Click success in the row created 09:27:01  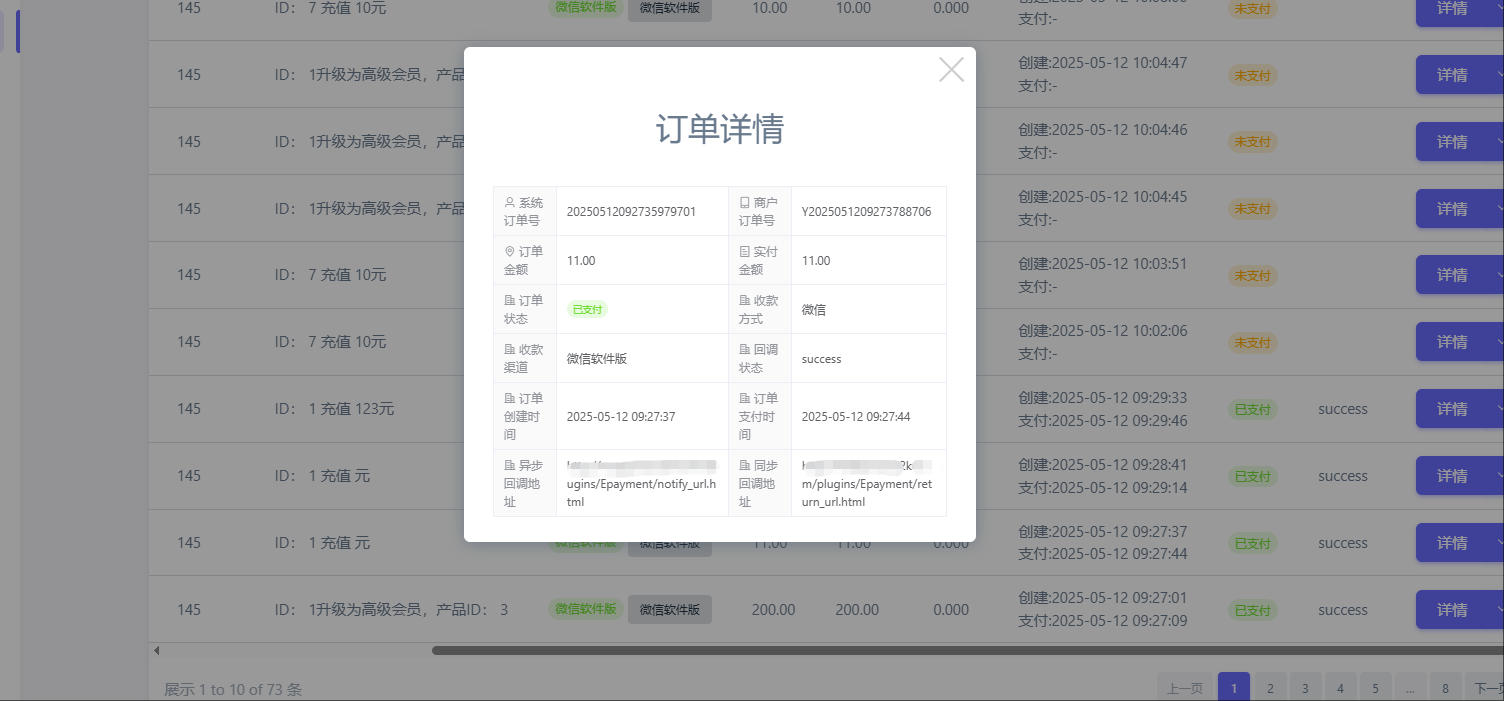1342,610
